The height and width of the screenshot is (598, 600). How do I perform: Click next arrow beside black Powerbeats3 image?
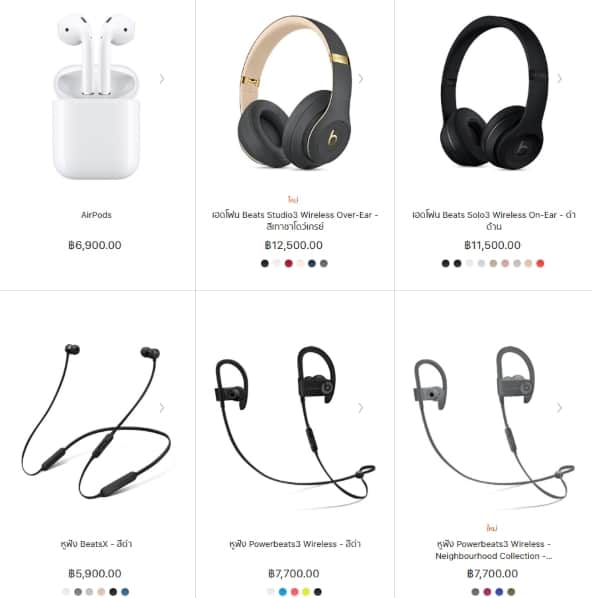pos(360,408)
